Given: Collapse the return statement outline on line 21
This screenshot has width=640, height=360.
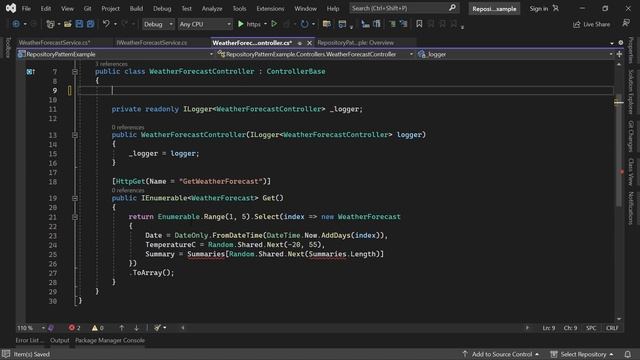Looking at the screenshot, I should [75, 217].
